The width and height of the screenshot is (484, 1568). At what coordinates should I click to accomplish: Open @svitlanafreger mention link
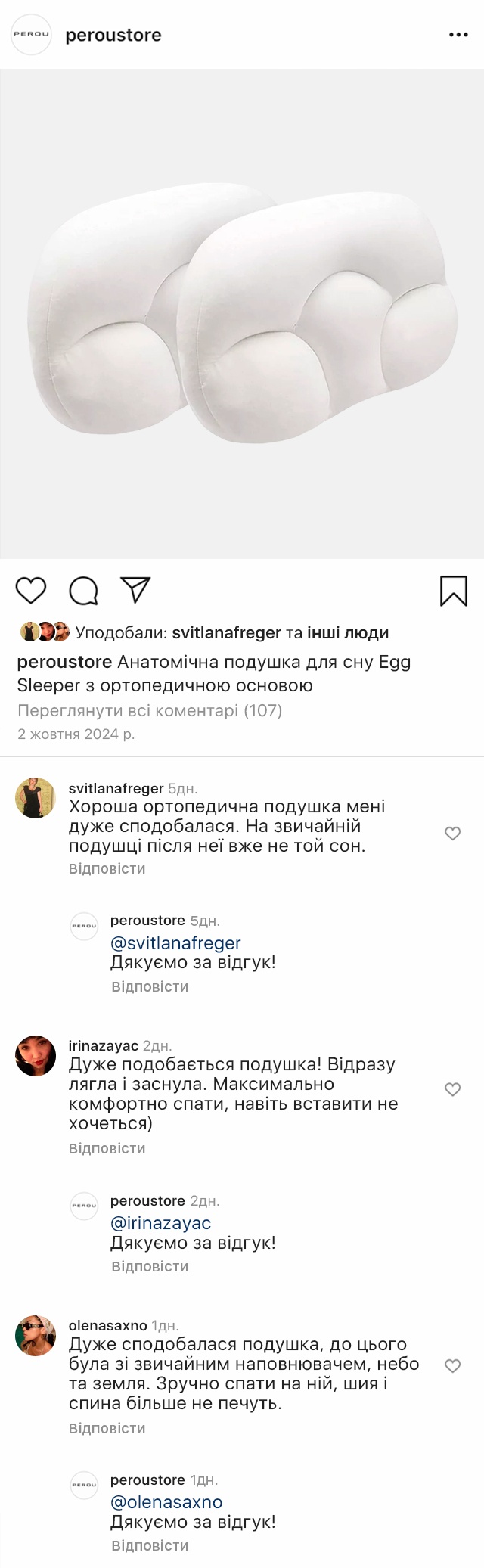point(175,943)
